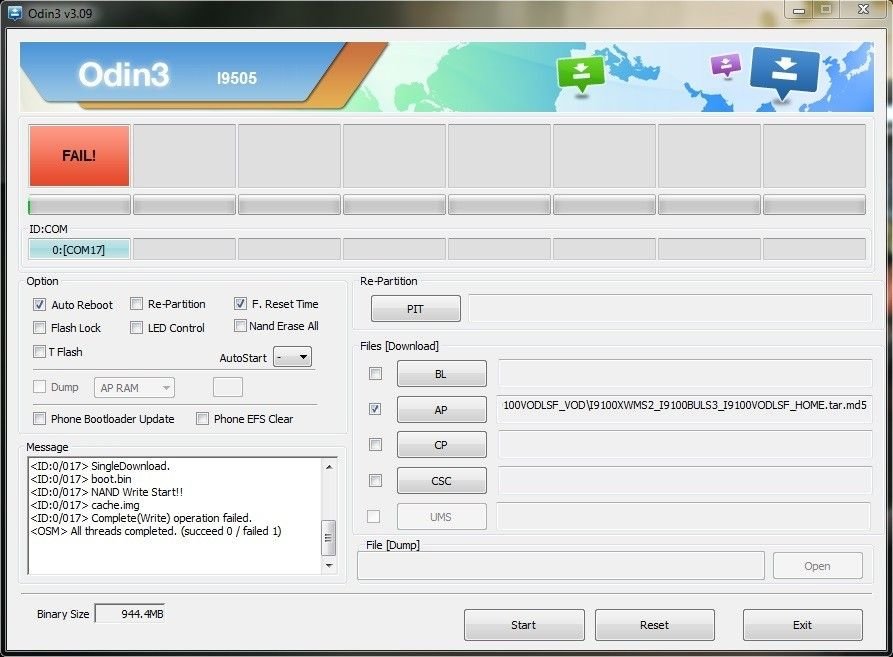Expand the AP RAM dump dropdown
This screenshot has width=893, height=657.
(x=135, y=388)
